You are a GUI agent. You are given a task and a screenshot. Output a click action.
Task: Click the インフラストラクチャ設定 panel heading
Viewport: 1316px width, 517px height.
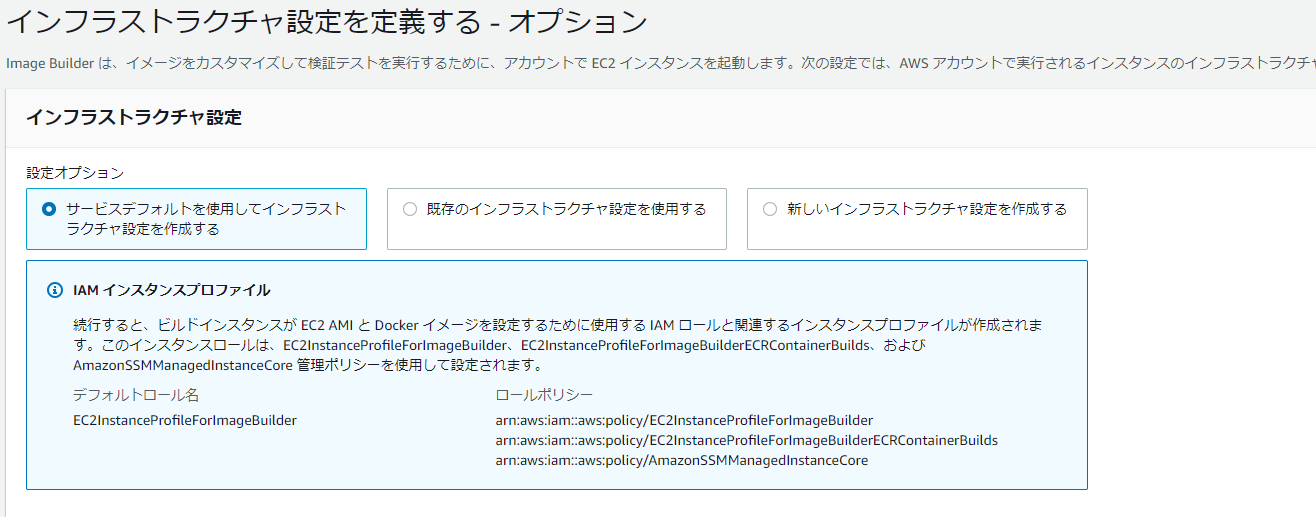133,118
